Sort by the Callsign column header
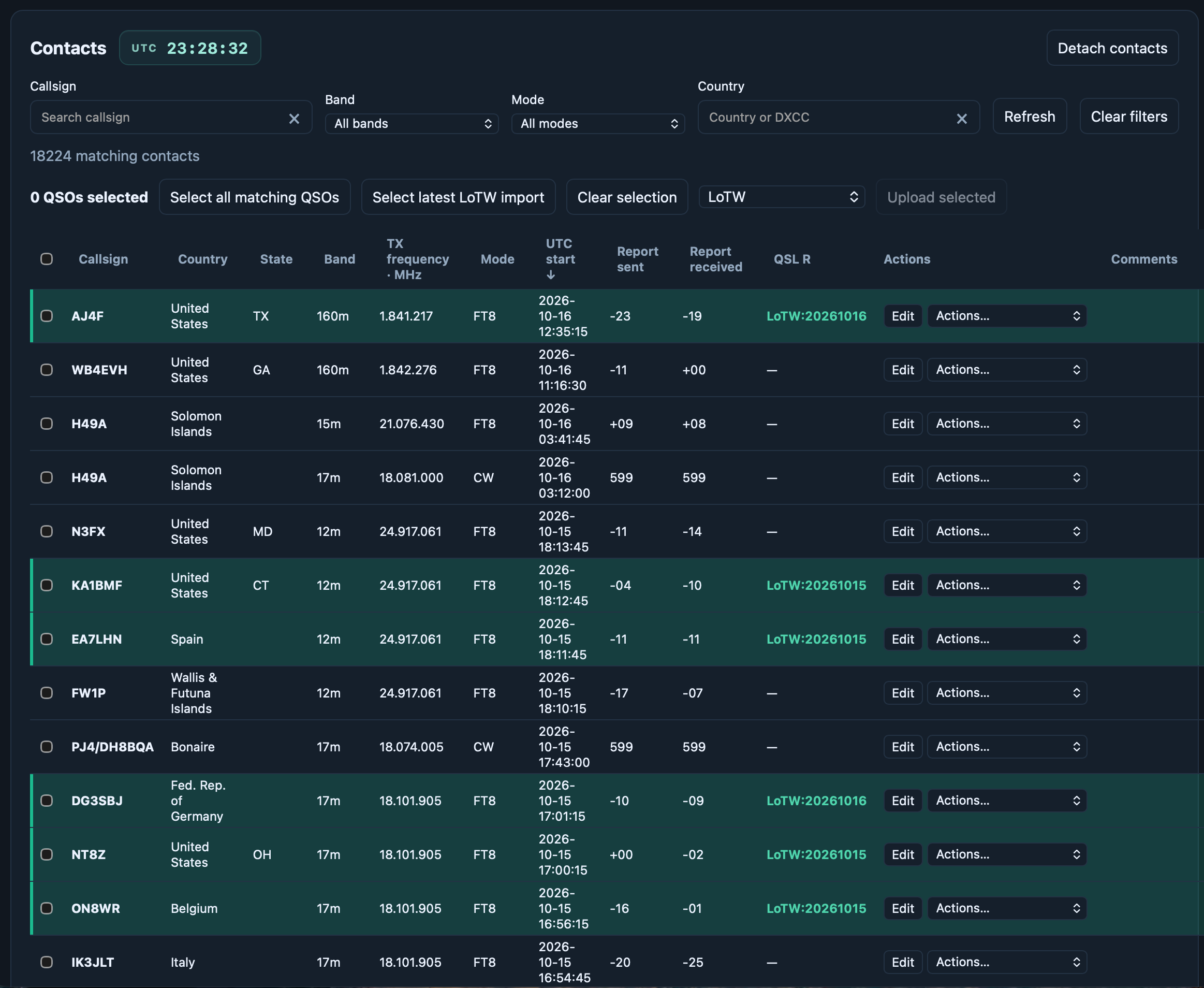Viewport: 1204px width, 988px height. [103, 259]
